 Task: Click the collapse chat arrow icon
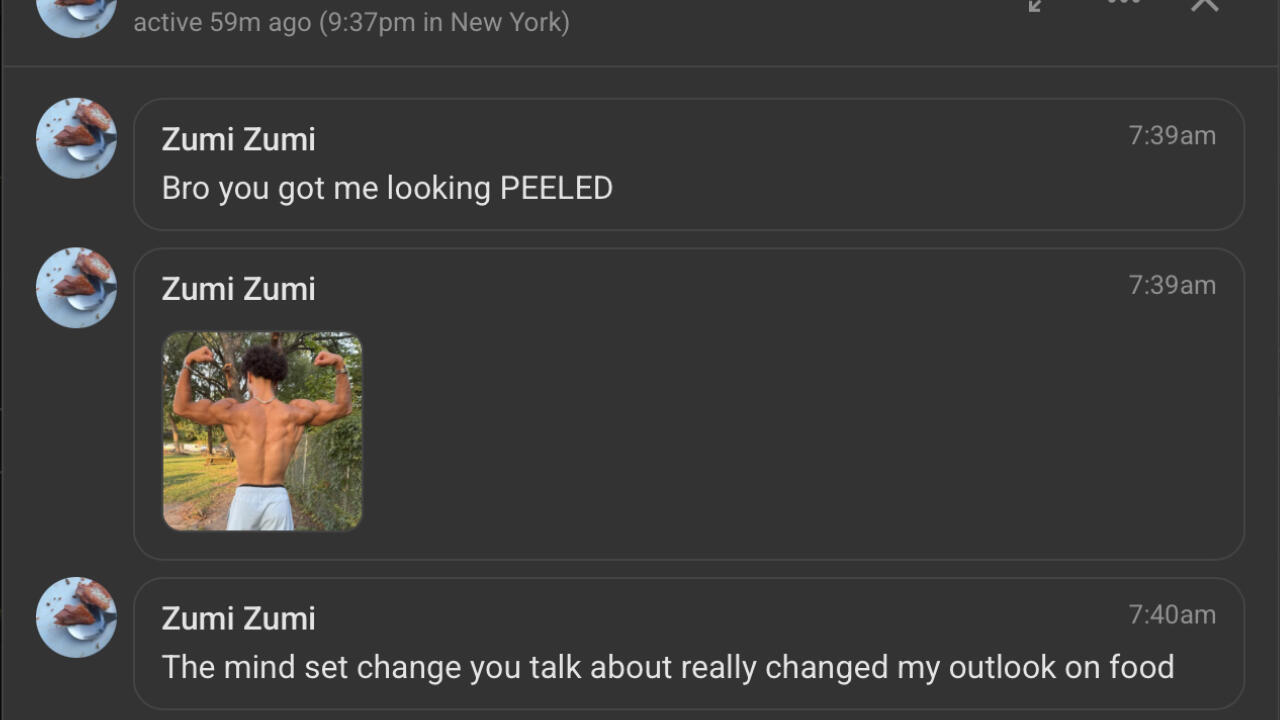coord(1037,5)
